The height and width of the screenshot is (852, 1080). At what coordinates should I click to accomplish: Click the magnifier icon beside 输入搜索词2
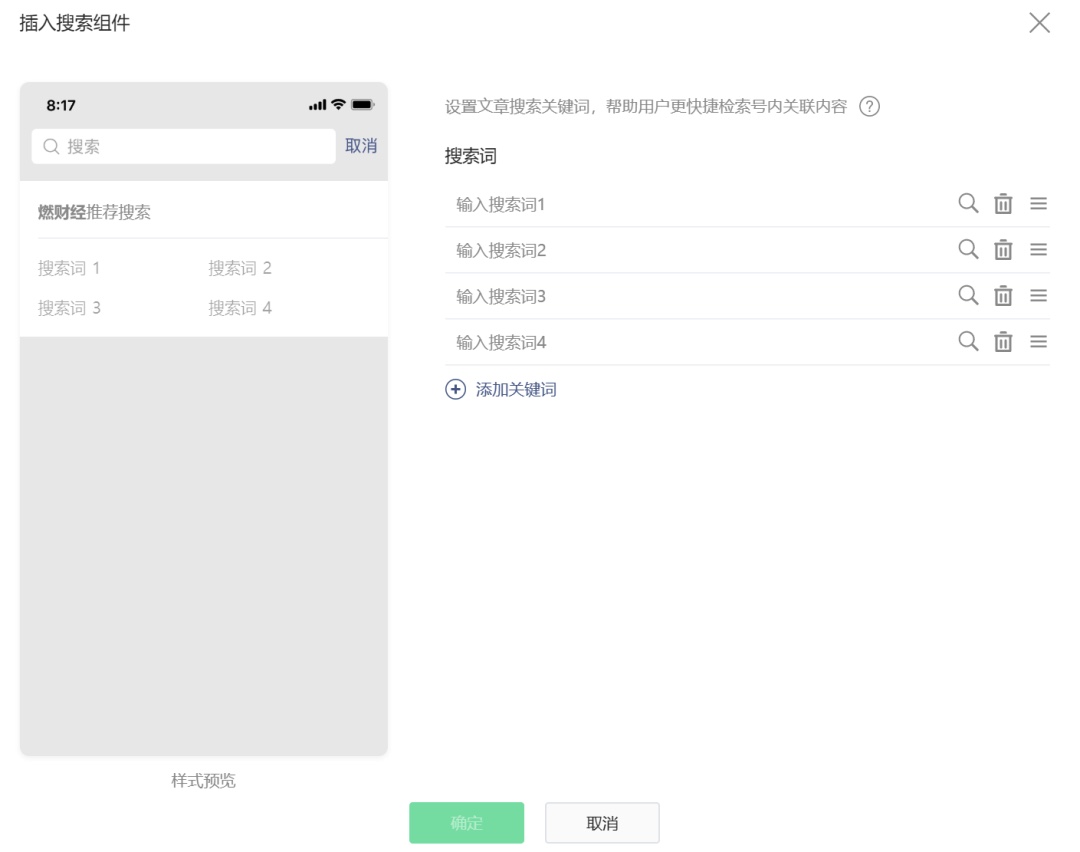point(968,249)
